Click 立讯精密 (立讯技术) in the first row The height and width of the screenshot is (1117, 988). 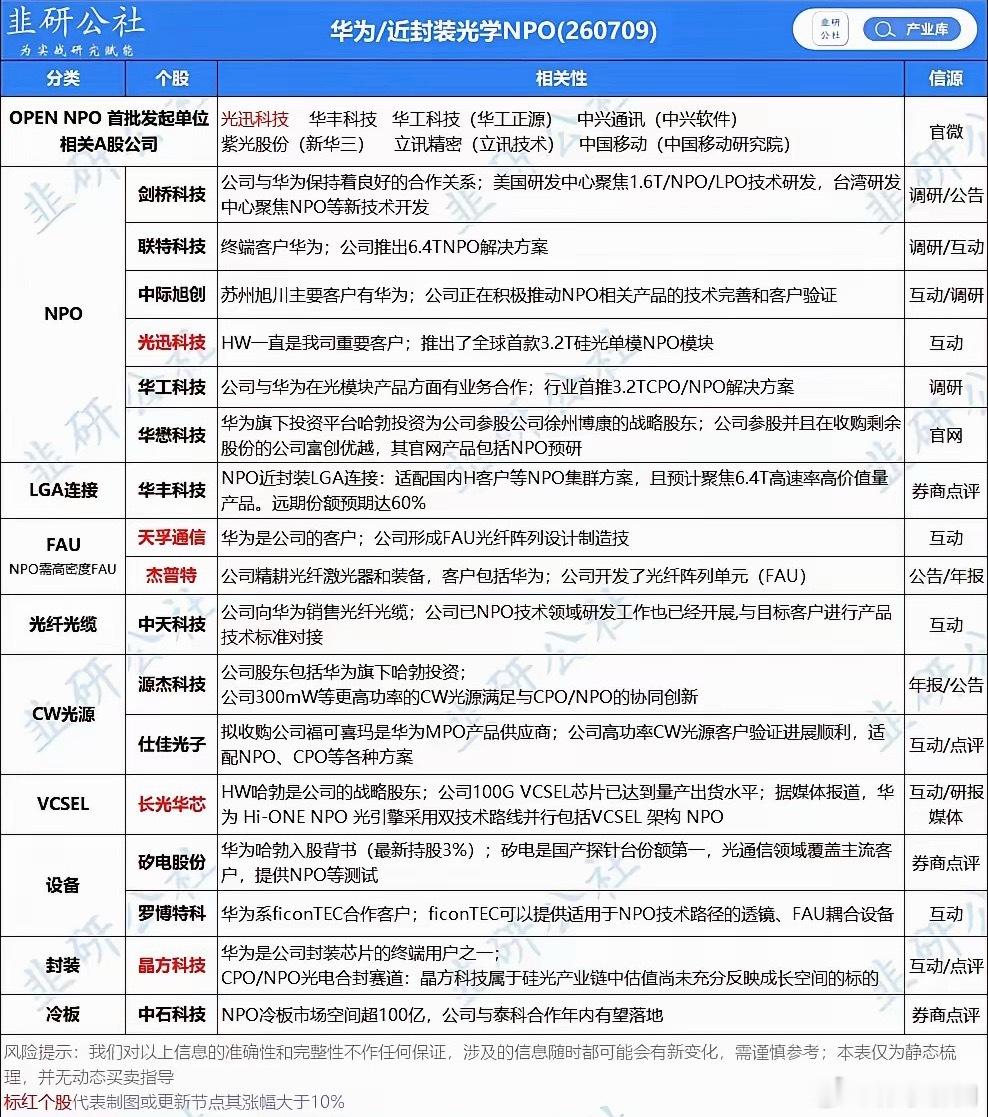474,144
